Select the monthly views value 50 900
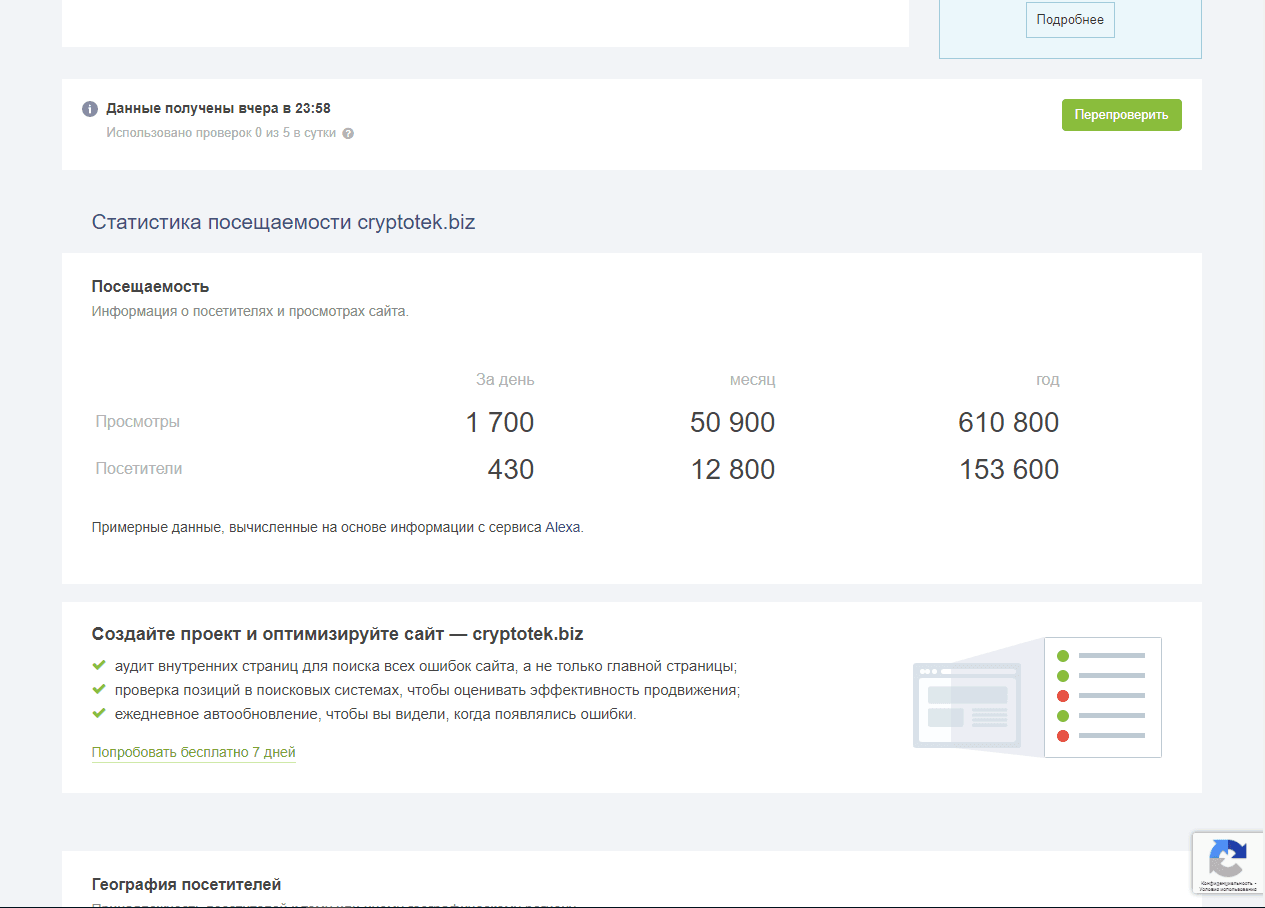Screen dimensions: 1265x908 732,422
